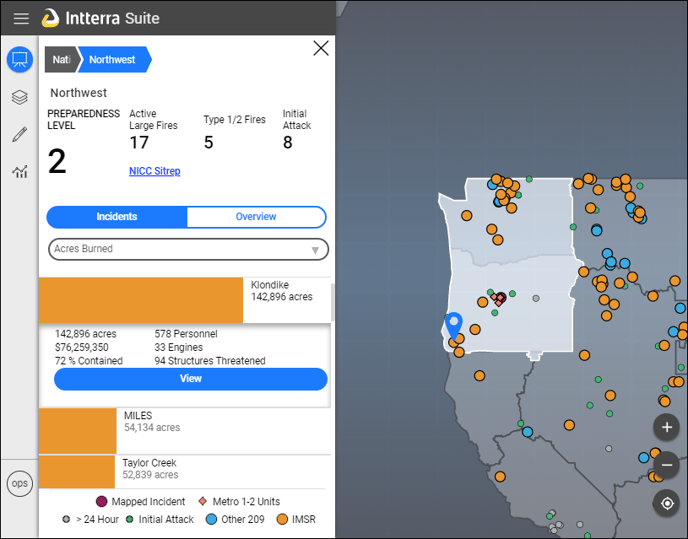Click the ops circle button
Screen dimensions: 688x539
[x=20, y=483]
